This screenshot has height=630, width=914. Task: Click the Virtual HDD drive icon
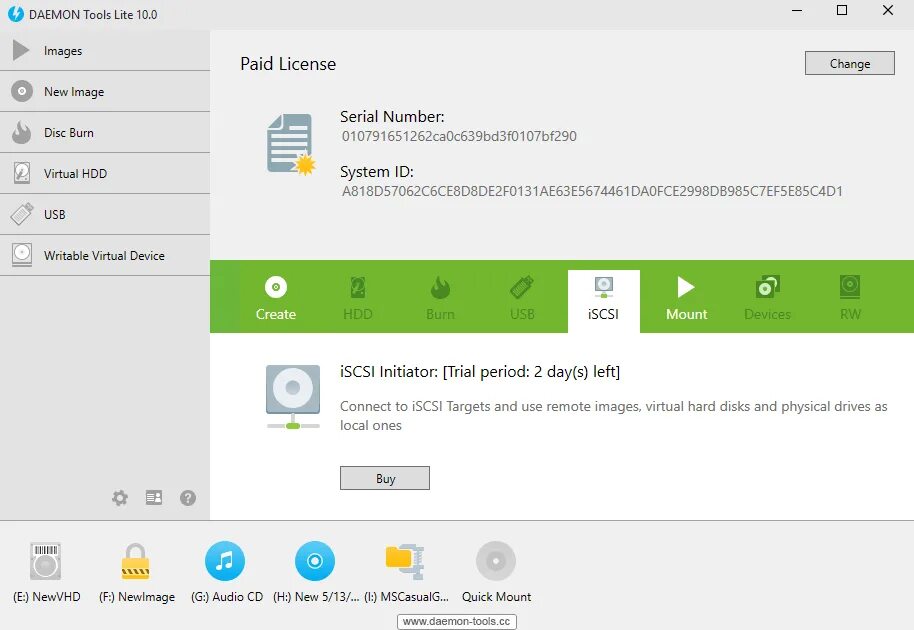coord(22,173)
